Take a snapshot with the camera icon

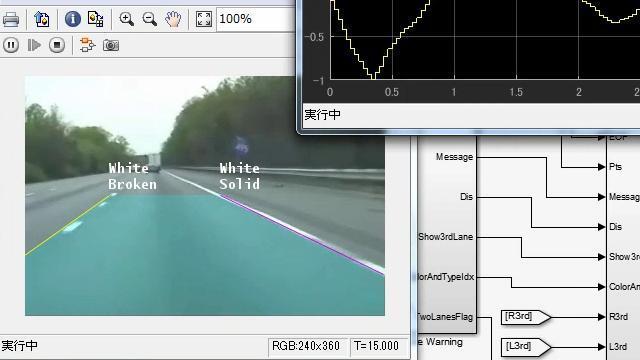tap(111, 45)
